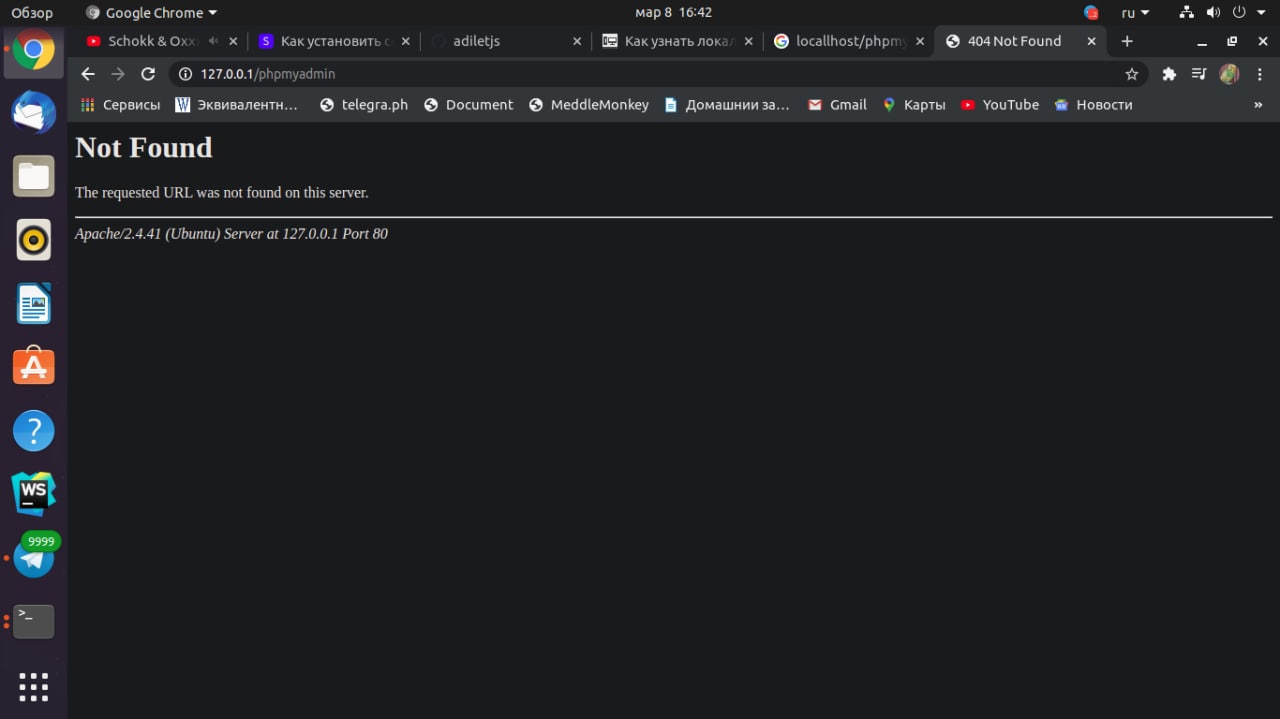
Task: Click the 'Not Found' heading text
Action: [x=144, y=147]
